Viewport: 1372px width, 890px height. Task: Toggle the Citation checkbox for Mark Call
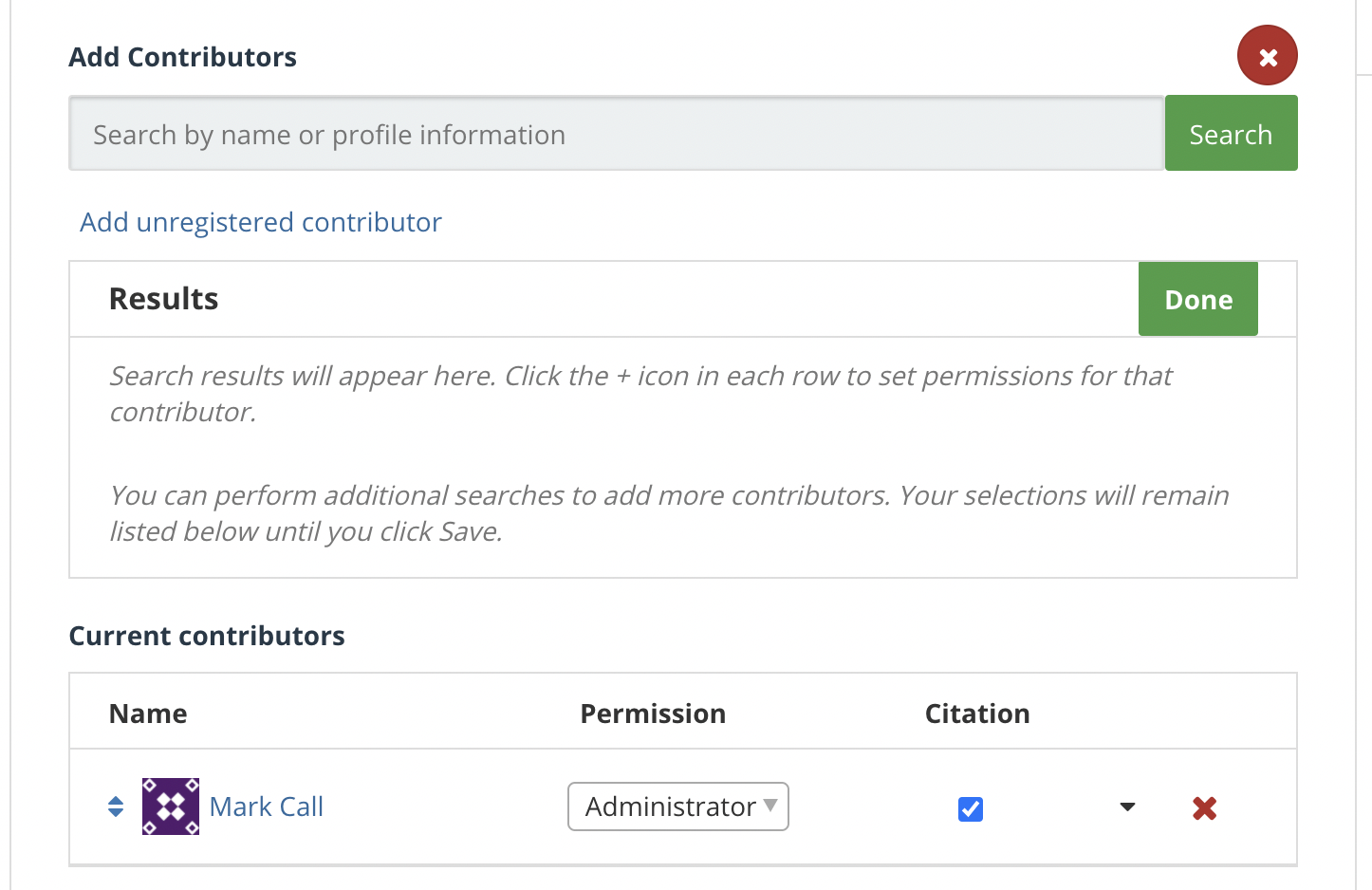971,808
